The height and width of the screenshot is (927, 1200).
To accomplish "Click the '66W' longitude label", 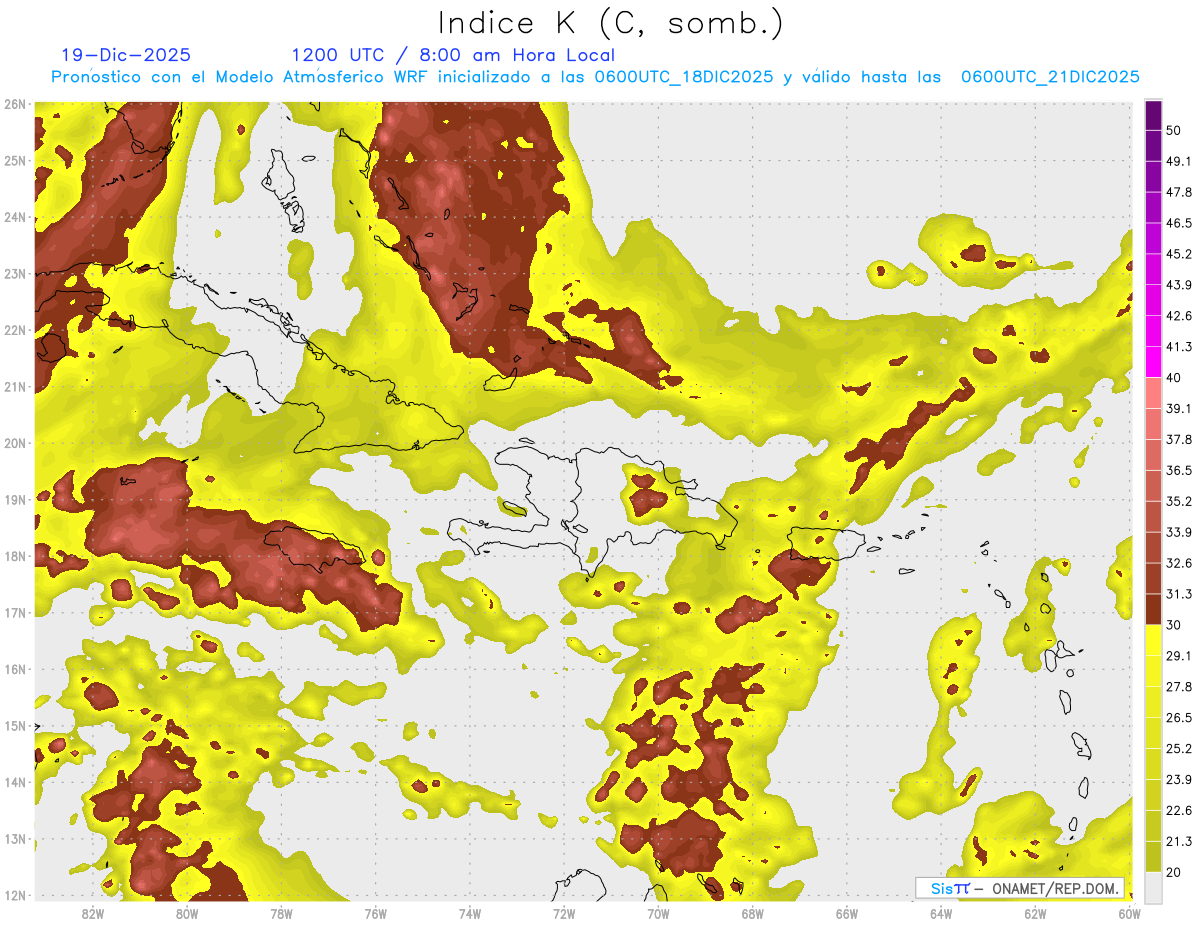I will 847,913.
